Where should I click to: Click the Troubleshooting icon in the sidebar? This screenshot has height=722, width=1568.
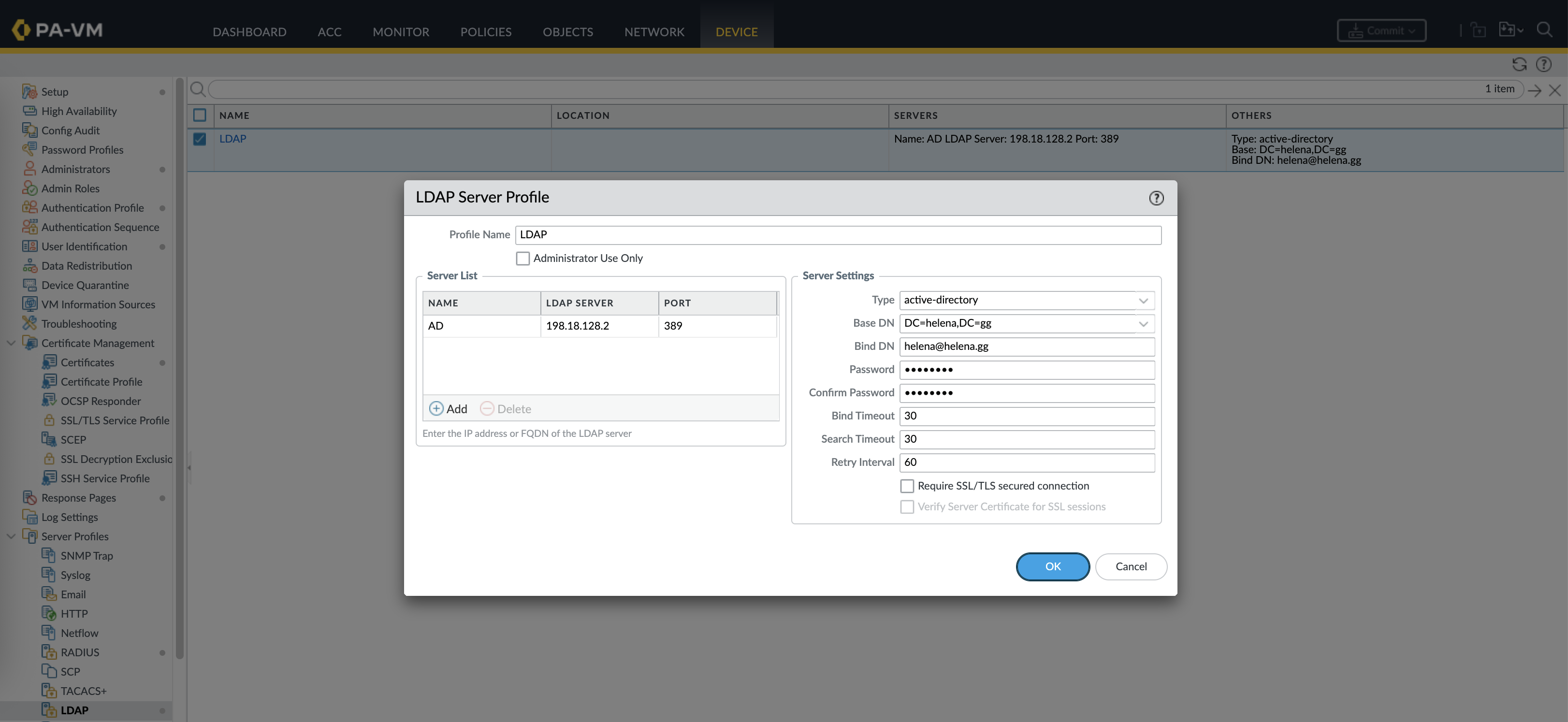[29, 323]
